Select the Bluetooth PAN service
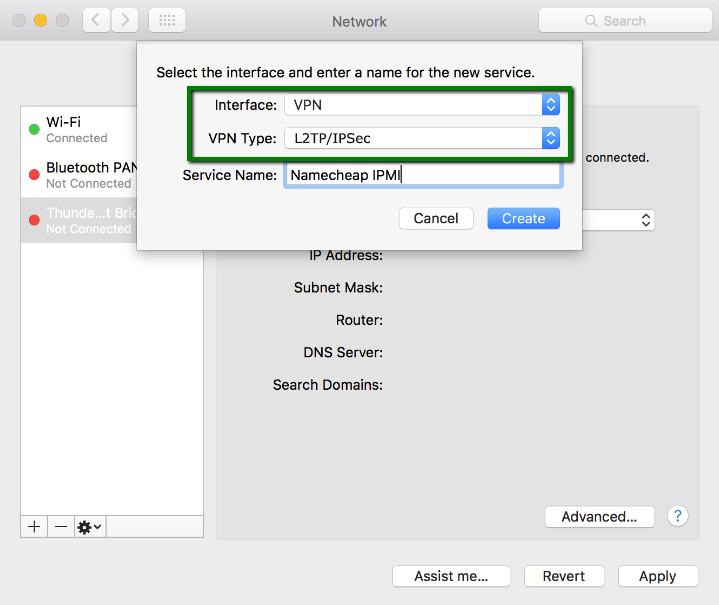Screen dimensions: 719x605 click(110, 175)
